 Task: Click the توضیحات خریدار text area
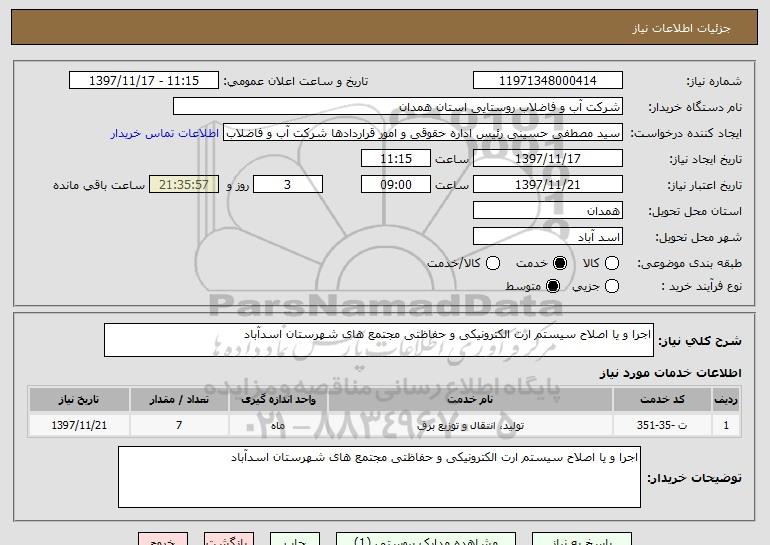click(x=379, y=477)
